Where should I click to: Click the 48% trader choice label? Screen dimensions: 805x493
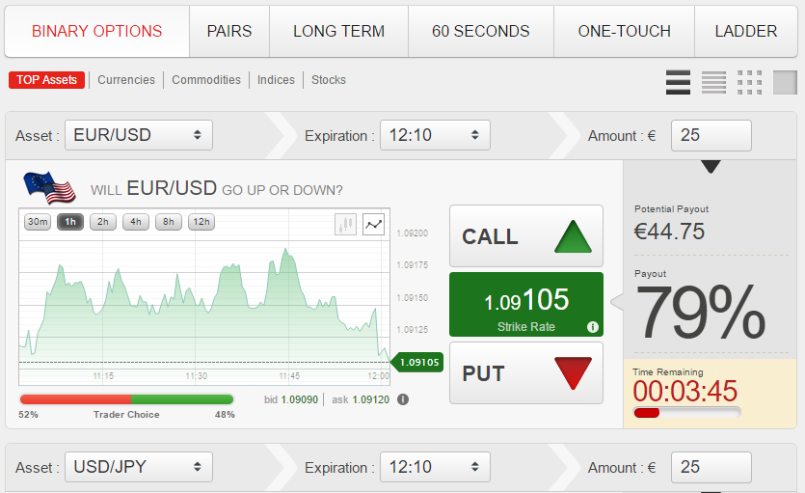(224, 414)
